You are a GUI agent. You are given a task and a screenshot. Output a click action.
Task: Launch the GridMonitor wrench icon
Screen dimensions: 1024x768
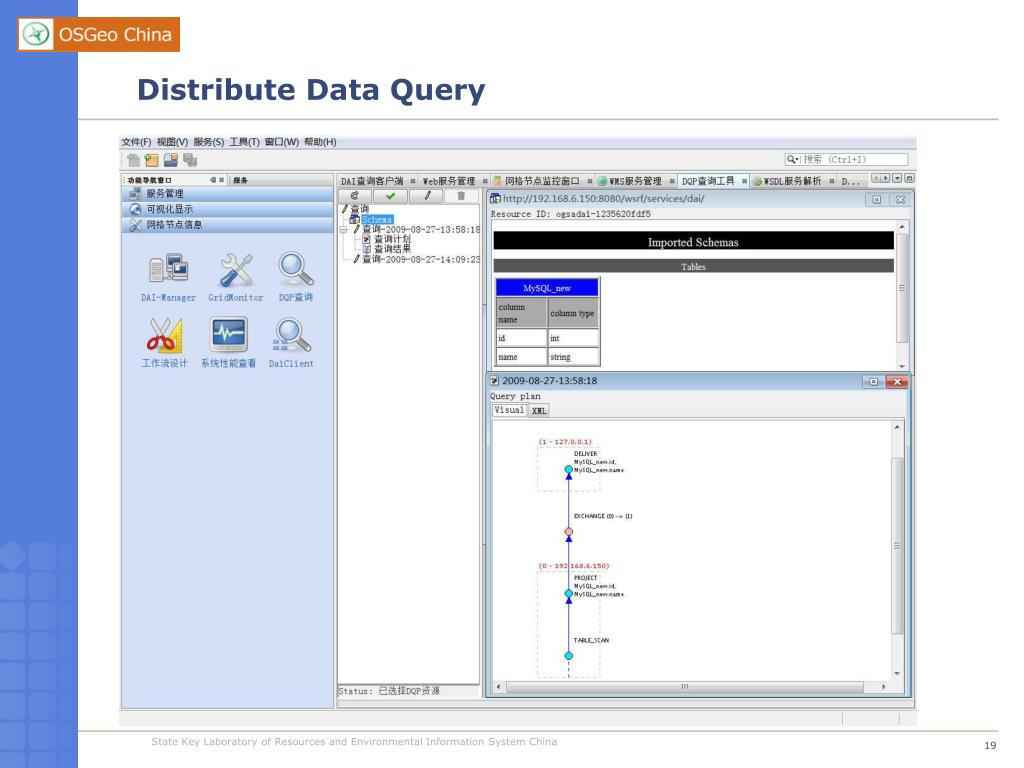click(x=236, y=270)
